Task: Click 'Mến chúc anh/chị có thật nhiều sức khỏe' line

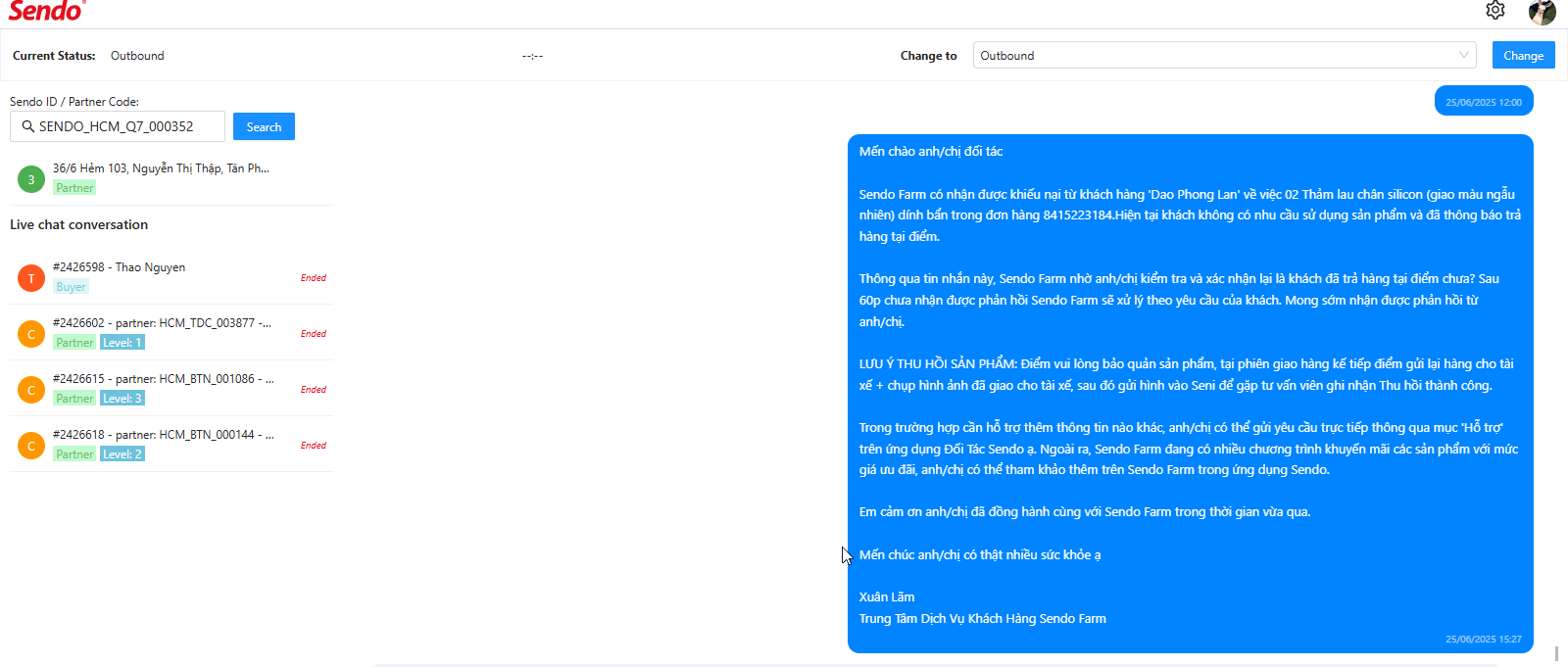Action: 980,554
